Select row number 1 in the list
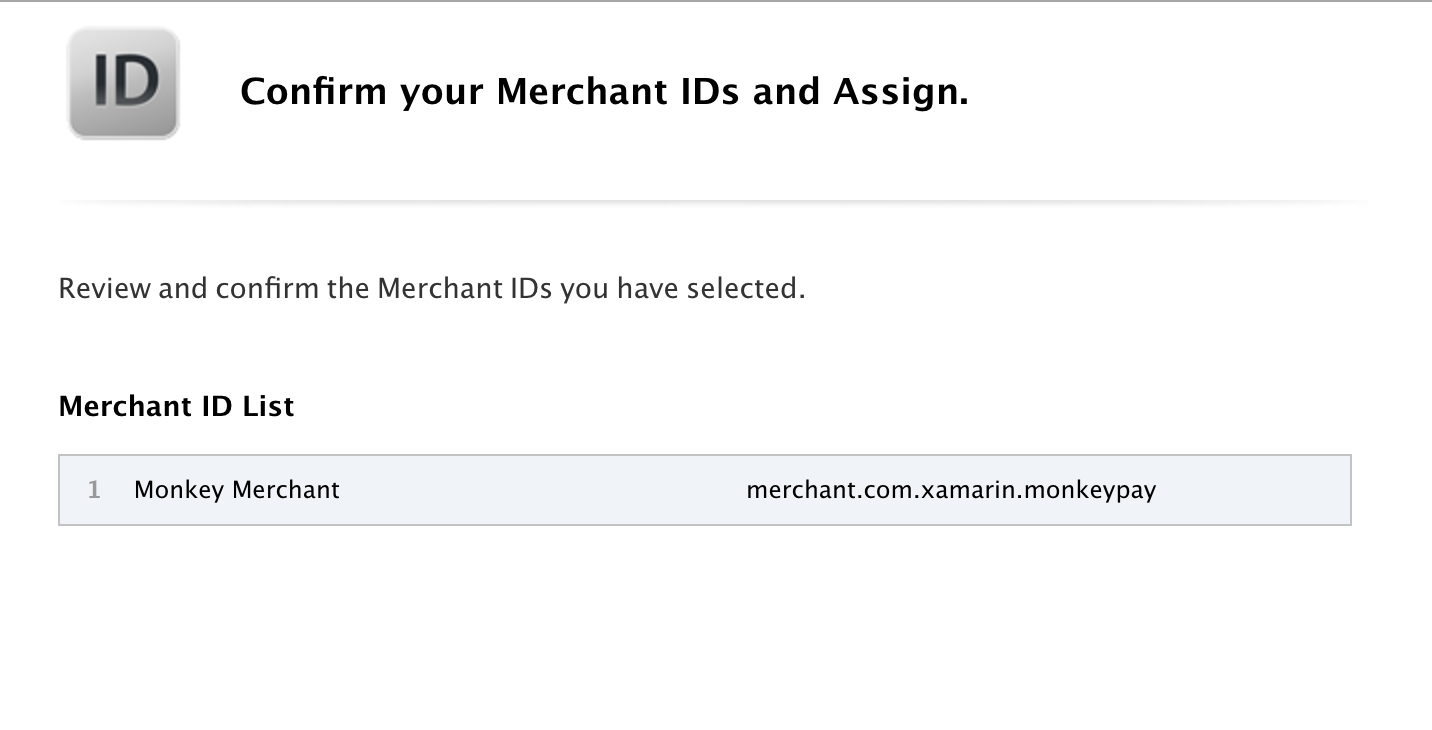This screenshot has height=730, width=1432. (x=705, y=490)
